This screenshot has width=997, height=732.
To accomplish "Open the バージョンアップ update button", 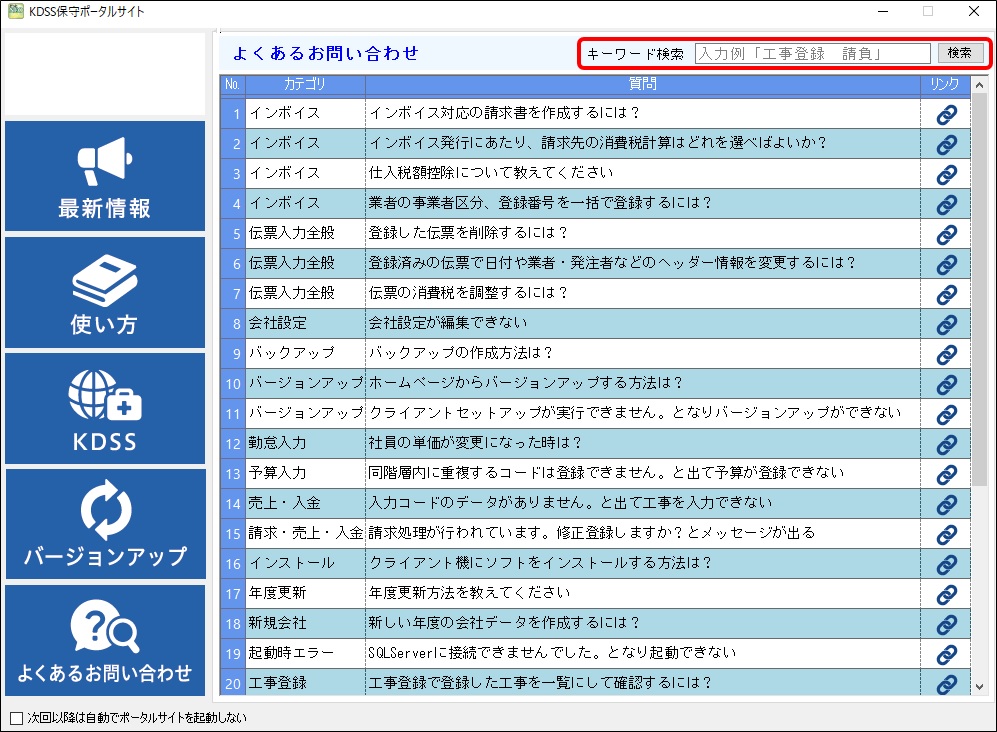I will coord(105,524).
